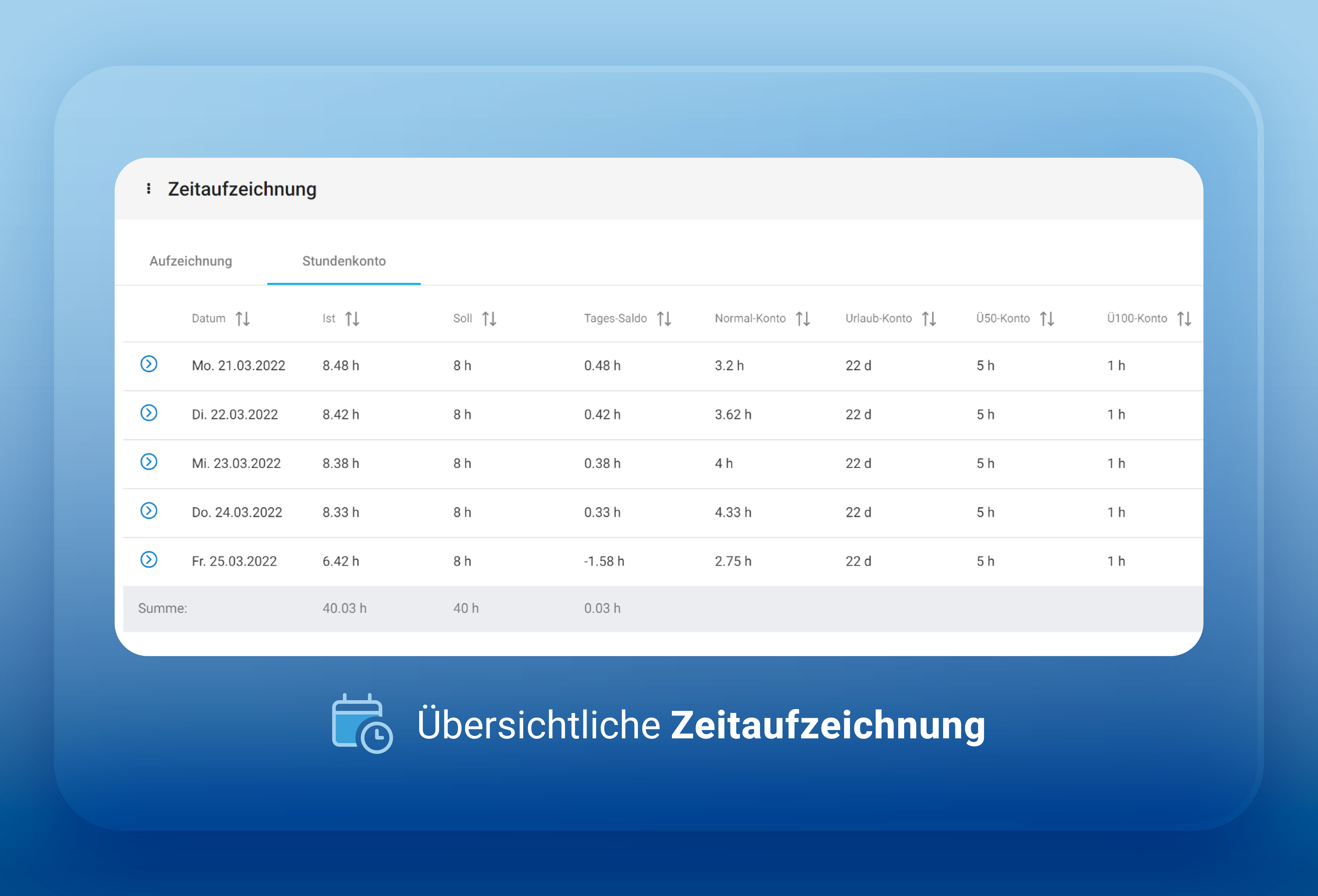Open the three-dot menu beside Zeitaufzeichnung
1318x896 pixels.
point(149,189)
